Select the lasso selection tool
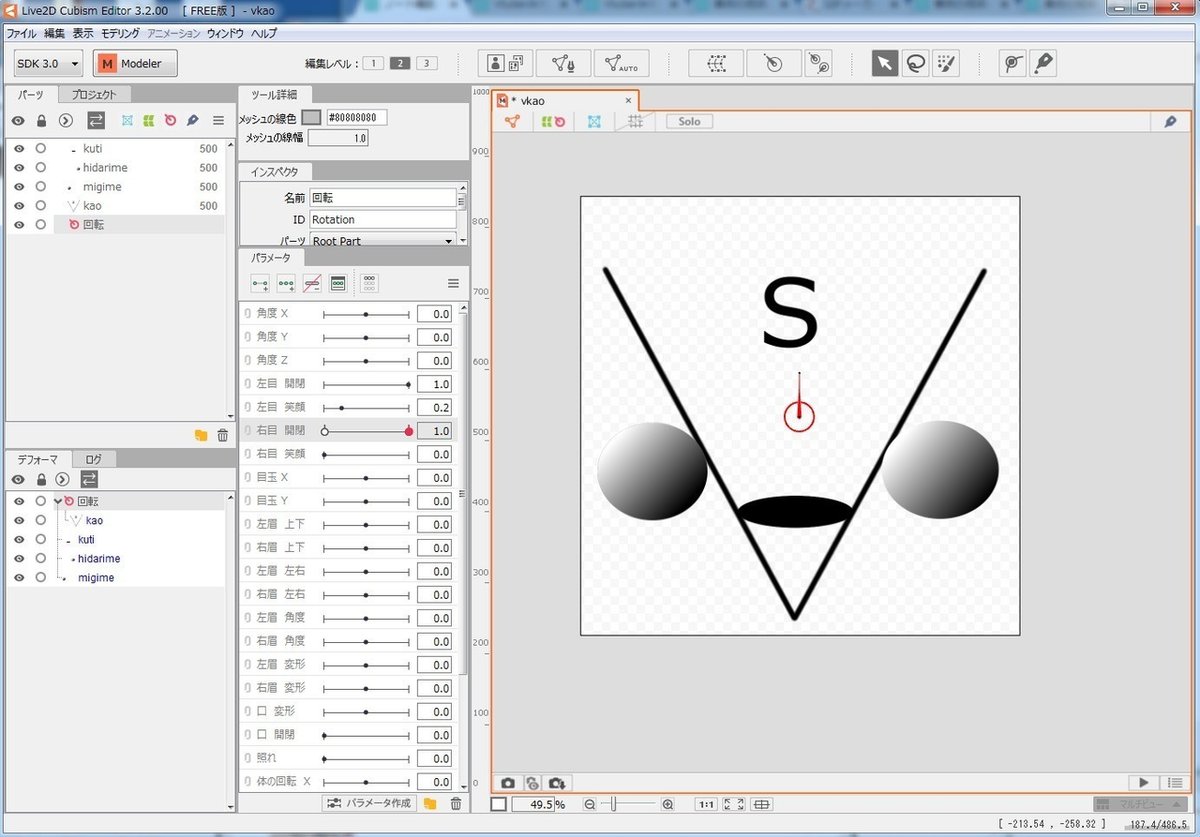 tap(915, 64)
